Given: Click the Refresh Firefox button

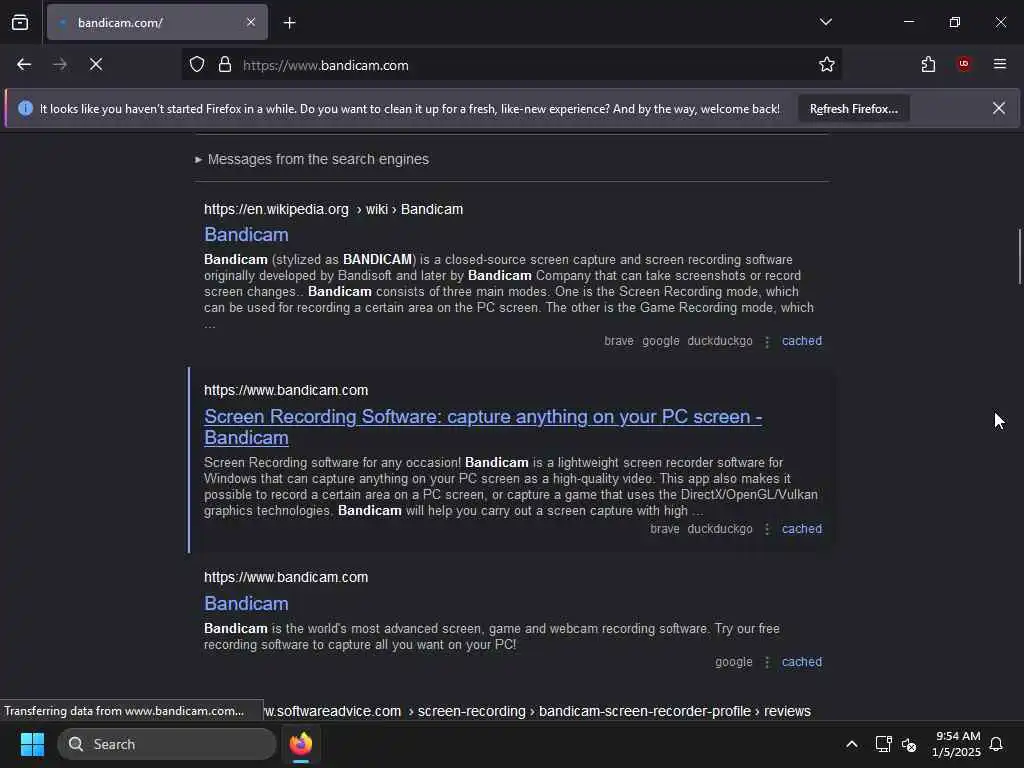Looking at the screenshot, I should 854,109.
